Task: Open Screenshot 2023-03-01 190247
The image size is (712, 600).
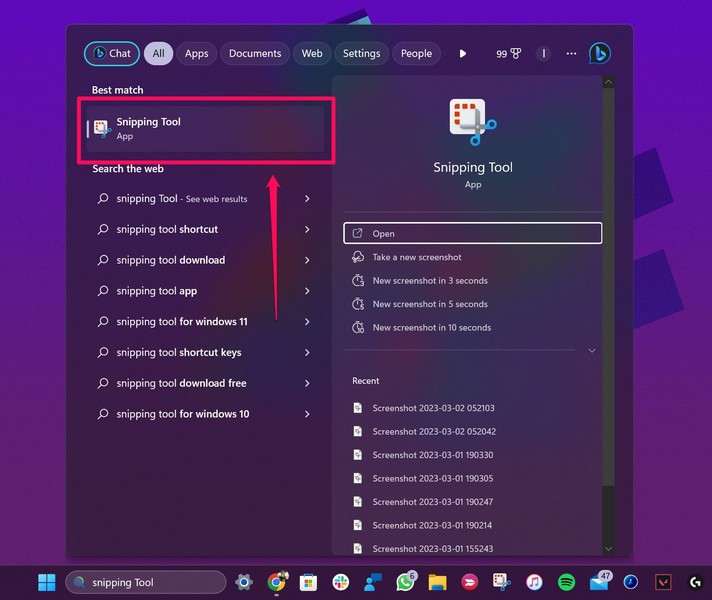Action: click(473, 502)
